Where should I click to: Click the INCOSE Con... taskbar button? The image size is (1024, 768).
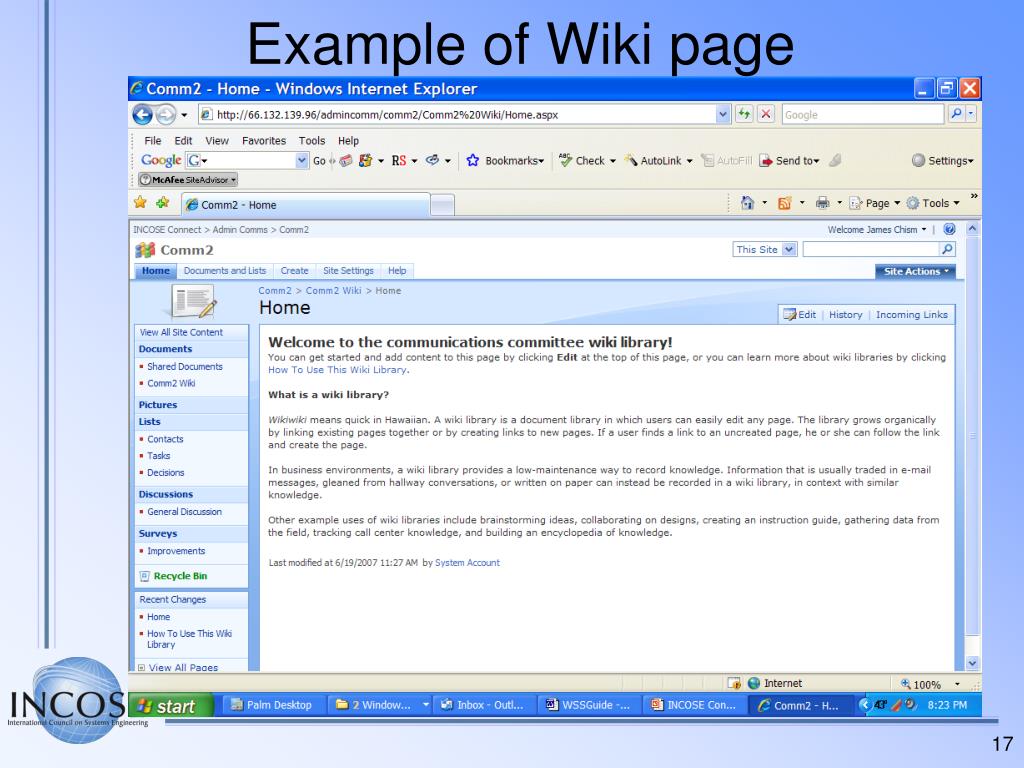coord(694,705)
